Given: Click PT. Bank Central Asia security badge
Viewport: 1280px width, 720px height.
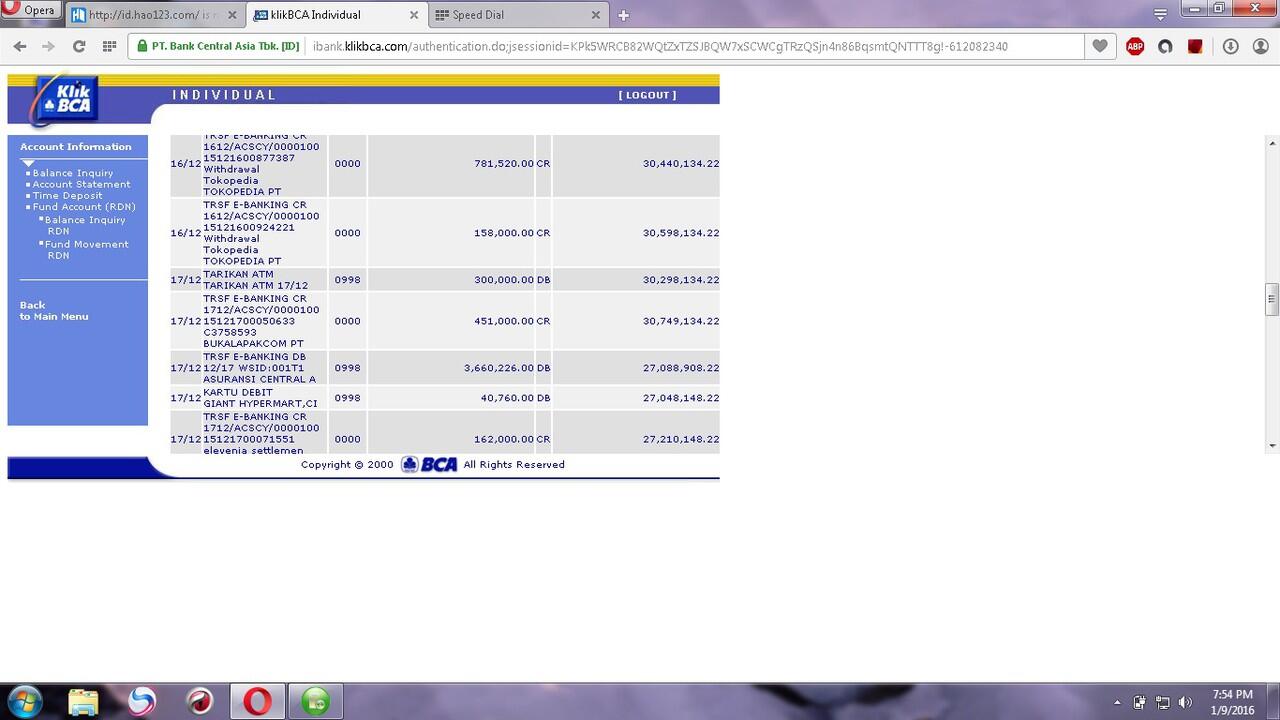Looking at the screenshot, I should coord(217,46).
